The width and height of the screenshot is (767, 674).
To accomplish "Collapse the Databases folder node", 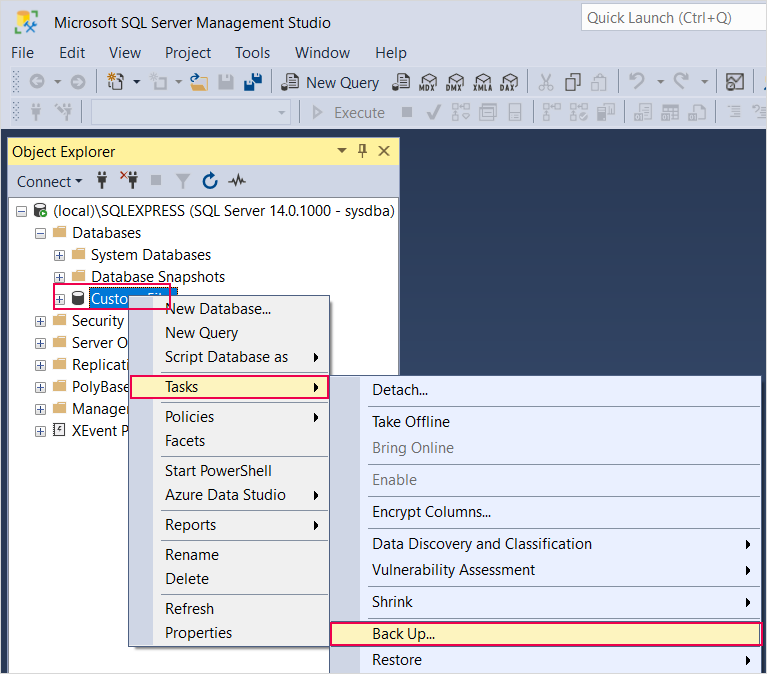I will click(40, 233).
